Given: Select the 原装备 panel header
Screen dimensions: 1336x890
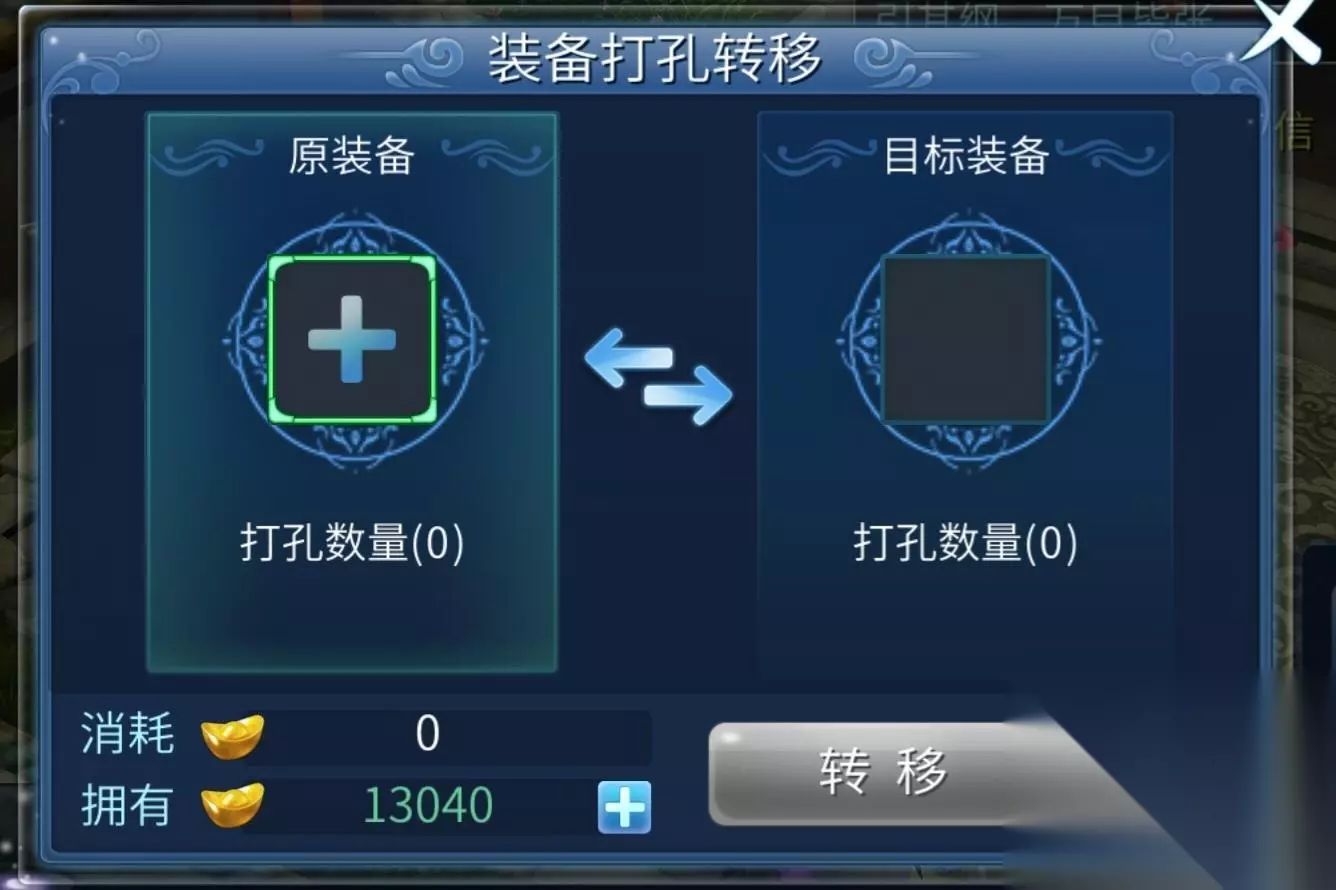Looking at the screenshot, I should pyautogui.click(x=352, y=156).
